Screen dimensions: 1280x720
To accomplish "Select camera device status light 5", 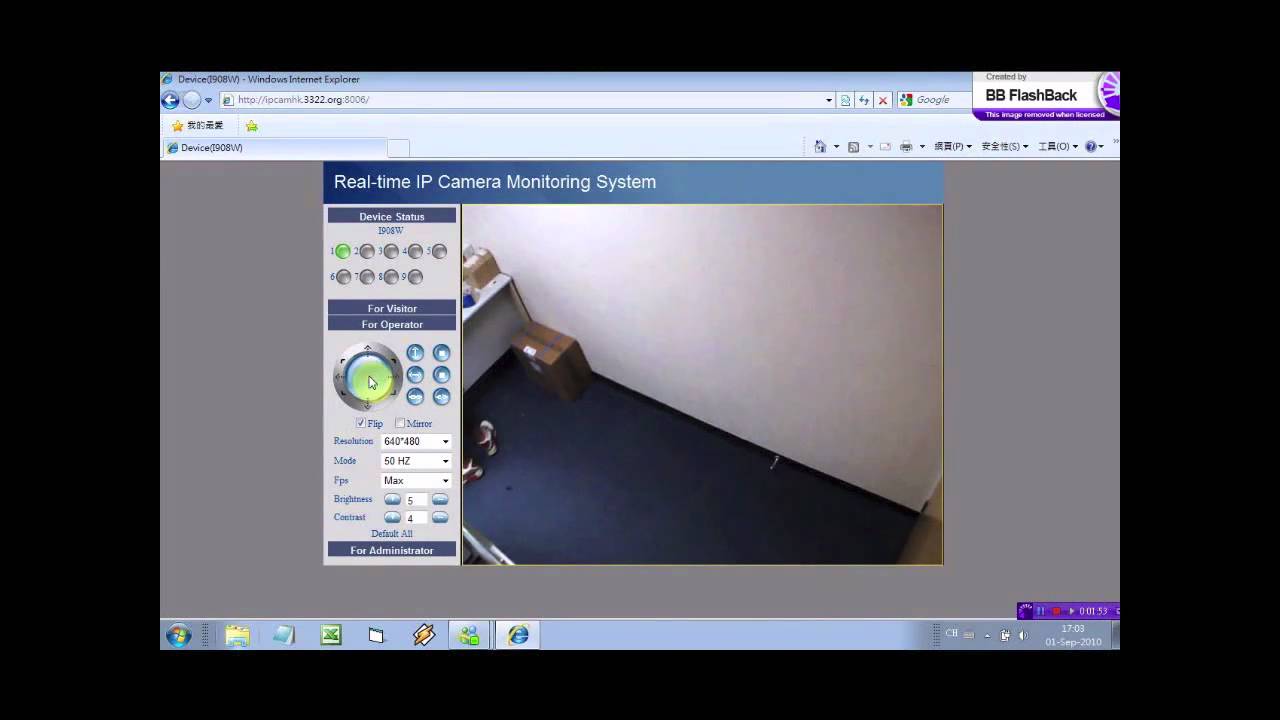I will 439,252.
